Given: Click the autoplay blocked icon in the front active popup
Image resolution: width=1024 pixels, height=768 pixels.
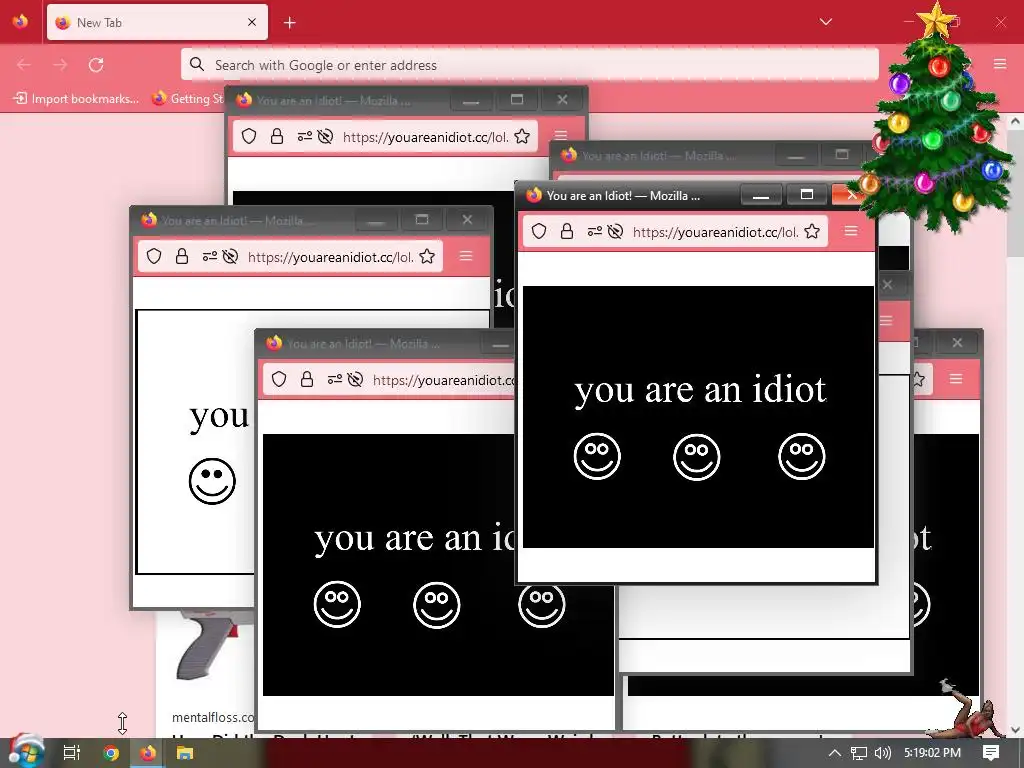Looking at the screenshot, I should 615,231.
